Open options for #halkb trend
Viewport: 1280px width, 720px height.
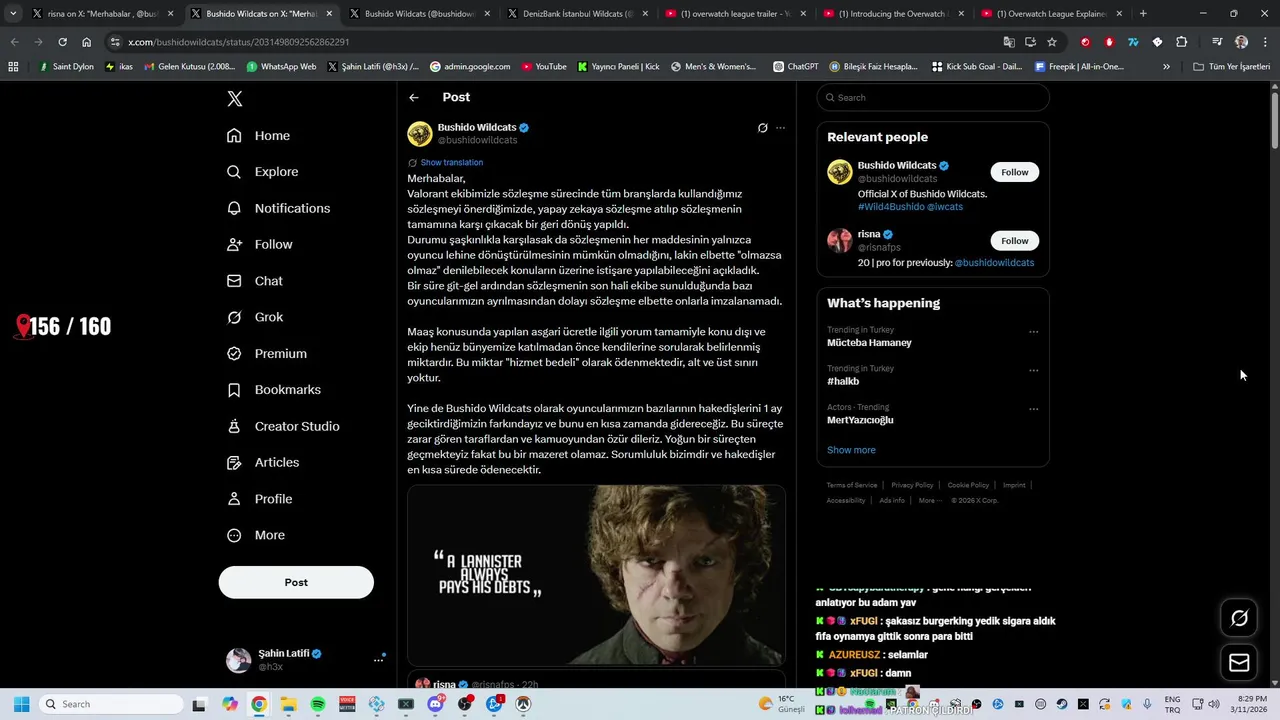click(x=1034, y=370)
